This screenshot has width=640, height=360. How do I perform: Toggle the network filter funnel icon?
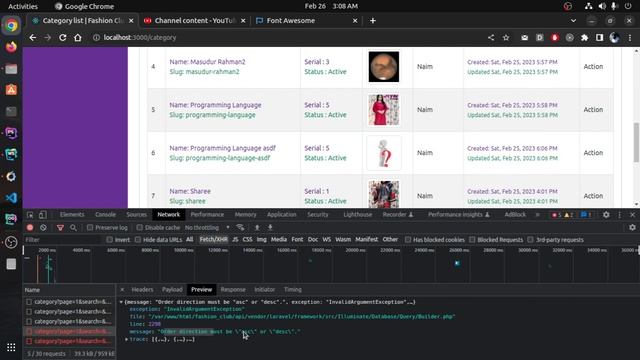tap(60, 228)
